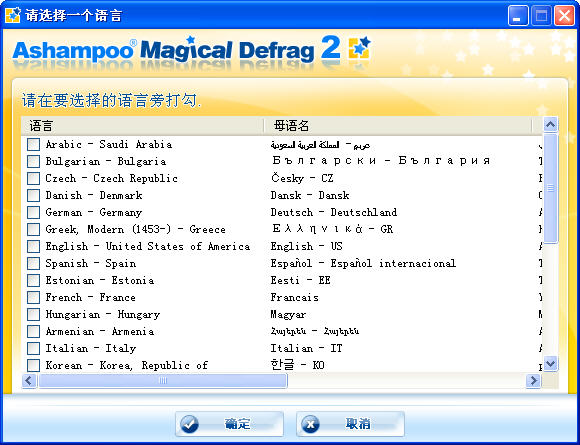Screen dimensions: 580x445
Task: Tick the Arabic - Saudi Arabia checkbox
Action: 33,144
